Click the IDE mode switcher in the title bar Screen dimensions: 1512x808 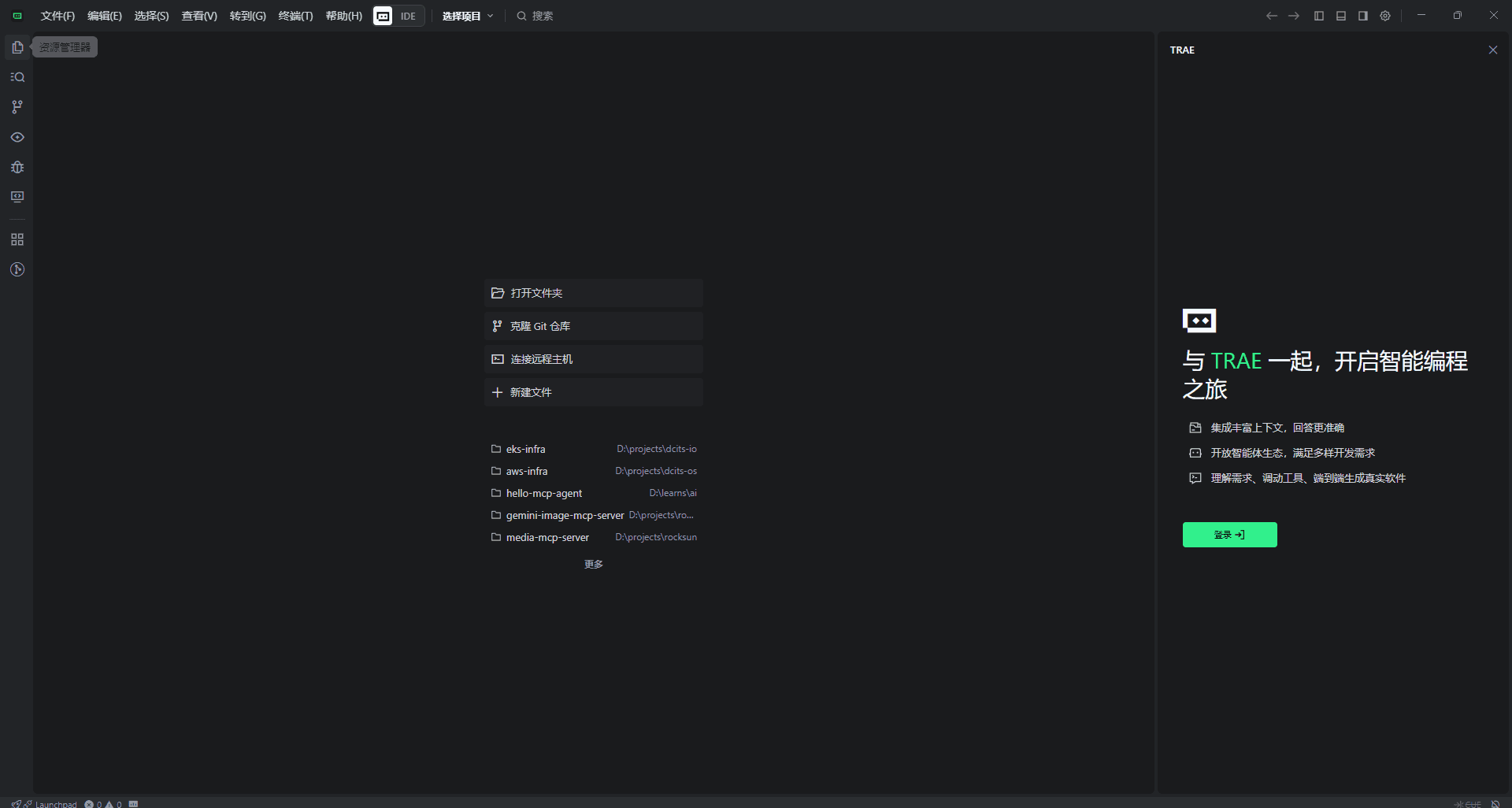(x=399, y=16)
